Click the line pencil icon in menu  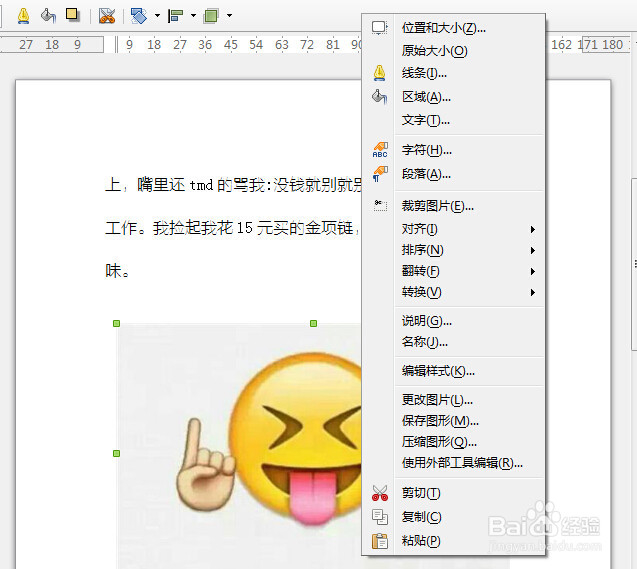click(379, 73)
